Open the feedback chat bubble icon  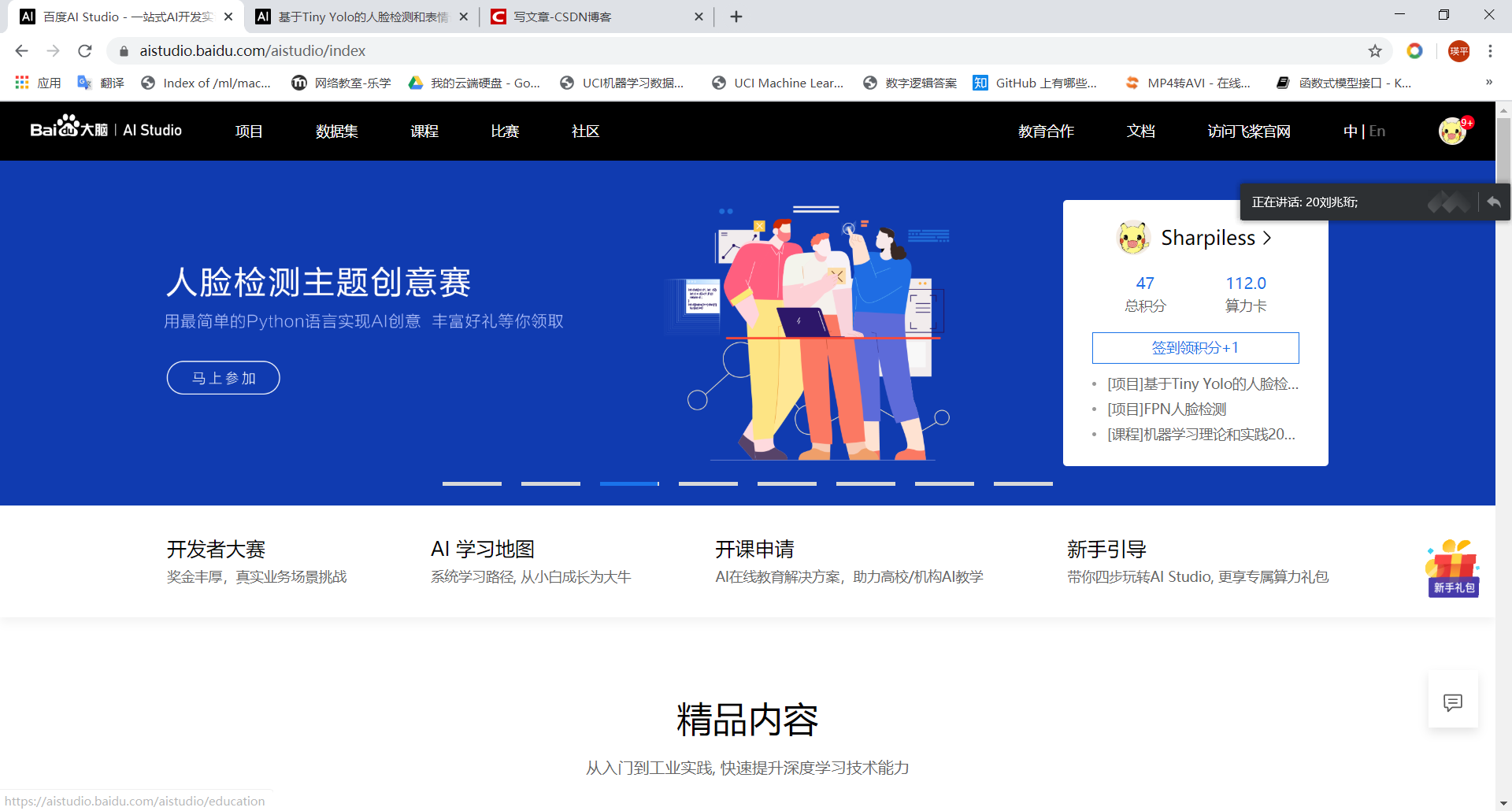[1453, 702]
